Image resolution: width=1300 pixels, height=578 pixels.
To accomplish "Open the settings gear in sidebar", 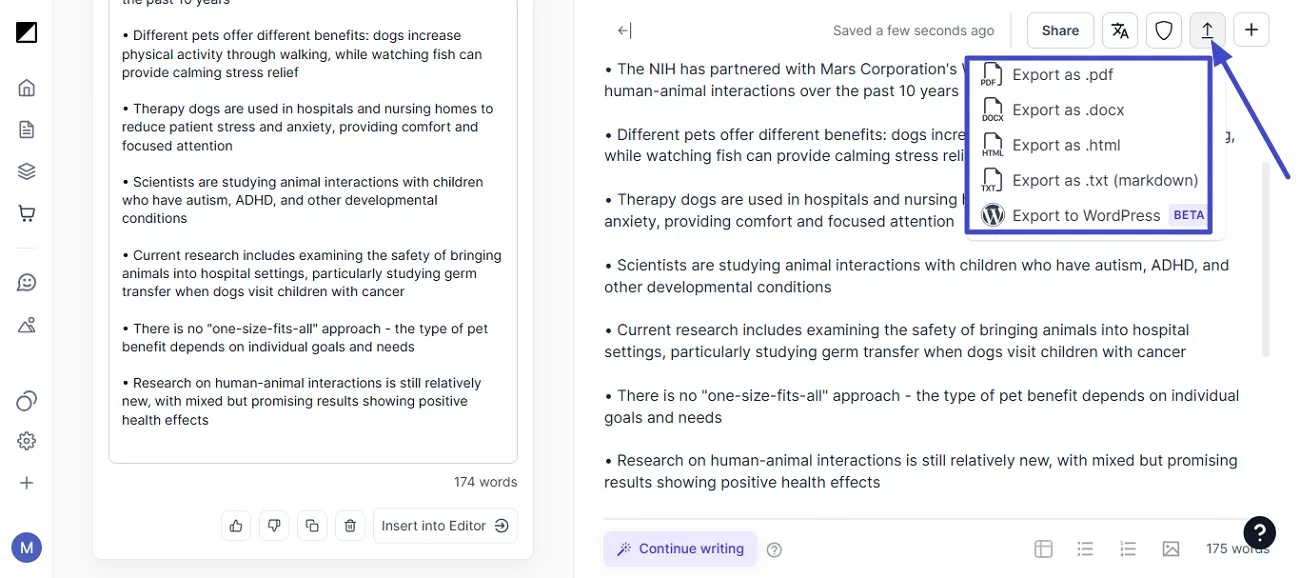I will (27, 441).
